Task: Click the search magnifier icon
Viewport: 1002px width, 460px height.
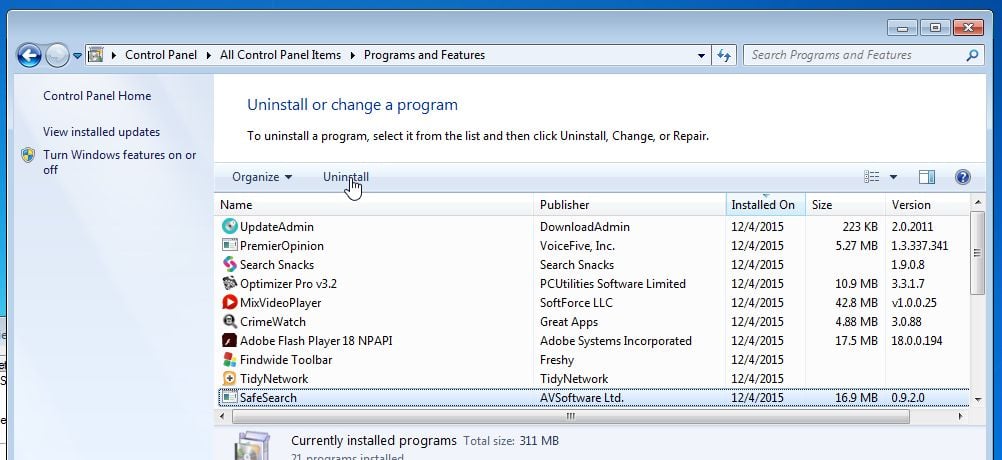Action: tap(972, 55)
